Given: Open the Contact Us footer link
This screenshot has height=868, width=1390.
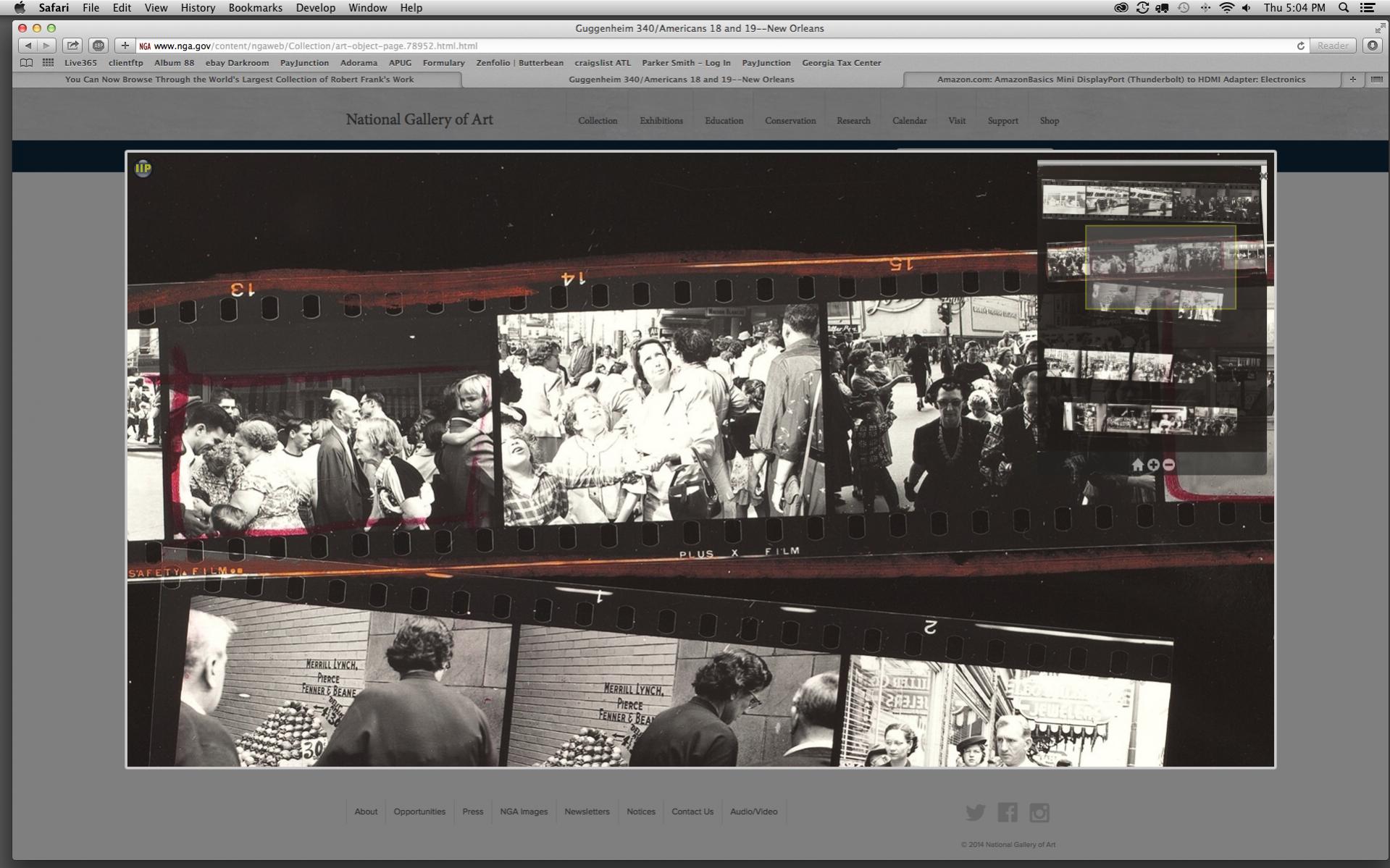Looking at the screenshot, I should [692, 812].
